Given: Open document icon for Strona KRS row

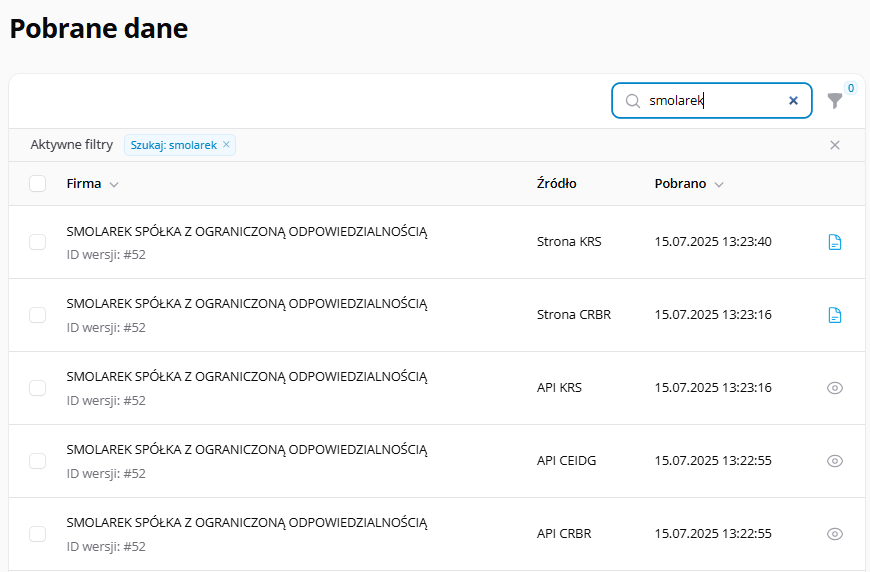Looking at the screenshot, I should click(x=834, y=242).
